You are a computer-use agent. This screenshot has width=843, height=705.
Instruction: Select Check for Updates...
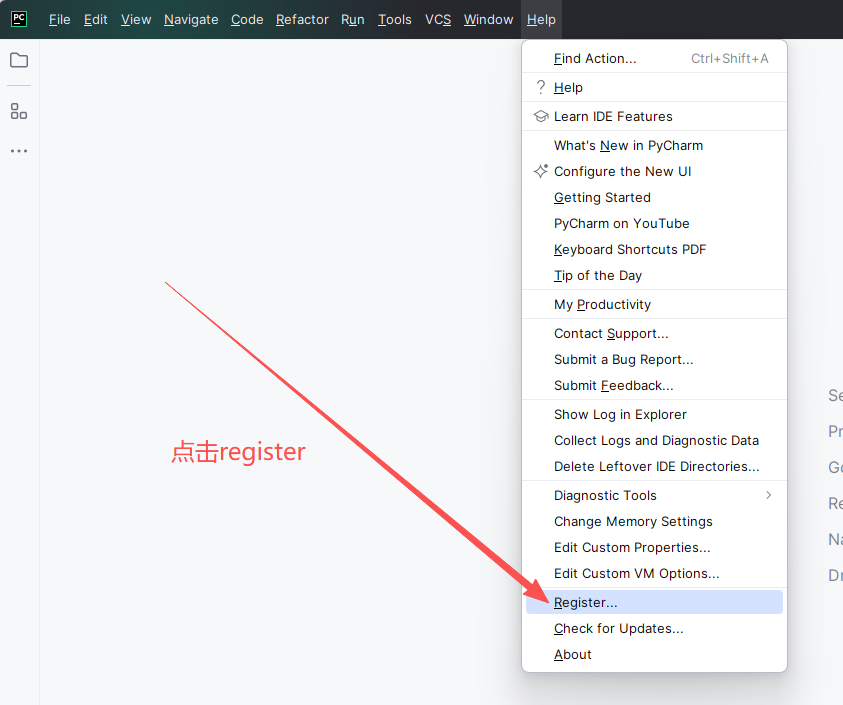tap(654, 628)
